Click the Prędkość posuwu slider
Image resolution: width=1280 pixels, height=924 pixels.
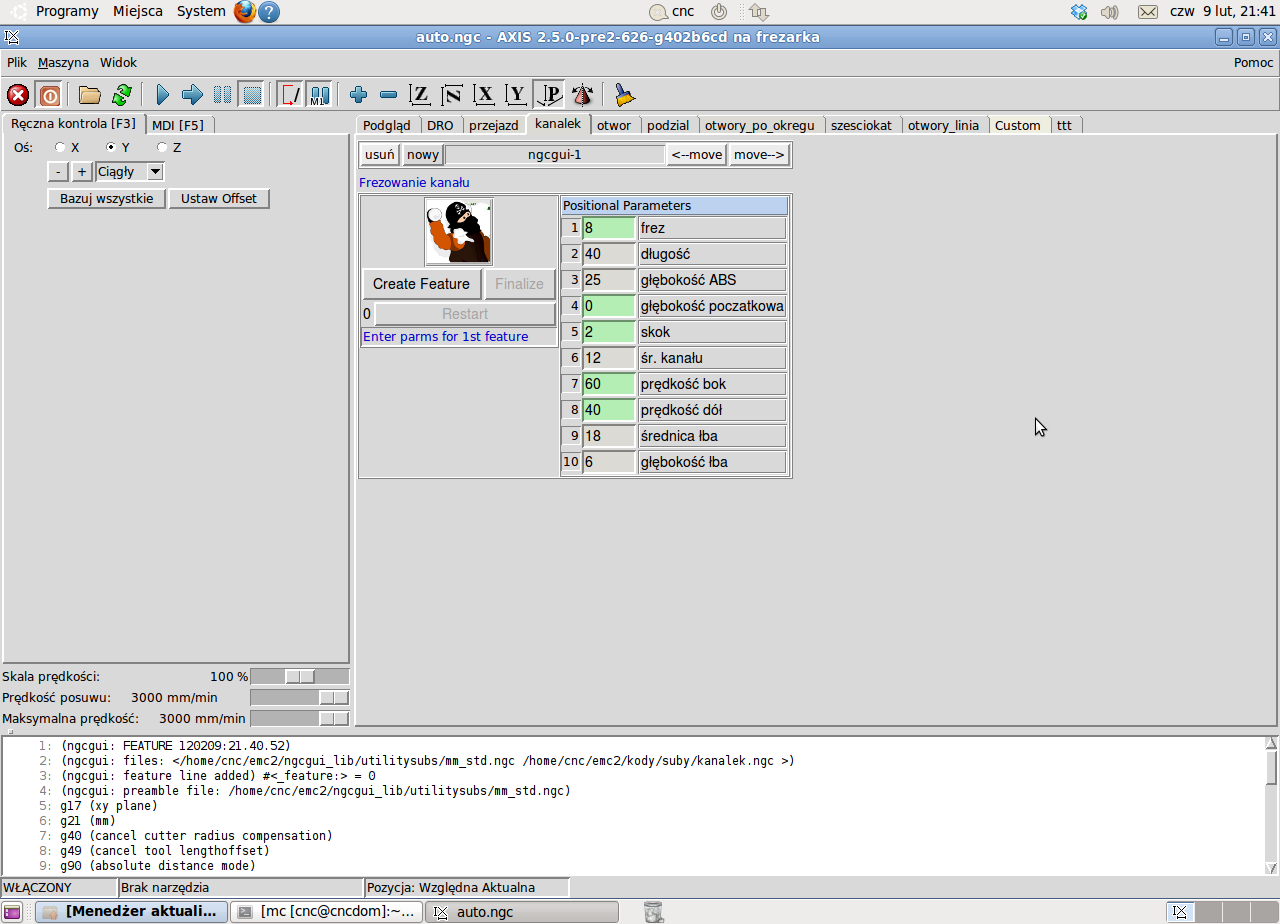pyautogui.click(x=299, y=698)
